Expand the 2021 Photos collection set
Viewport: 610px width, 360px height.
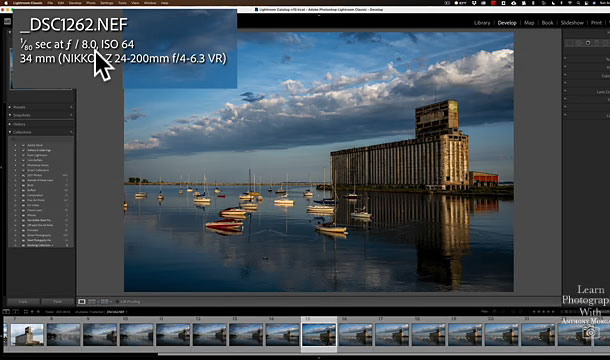point(15,175)
